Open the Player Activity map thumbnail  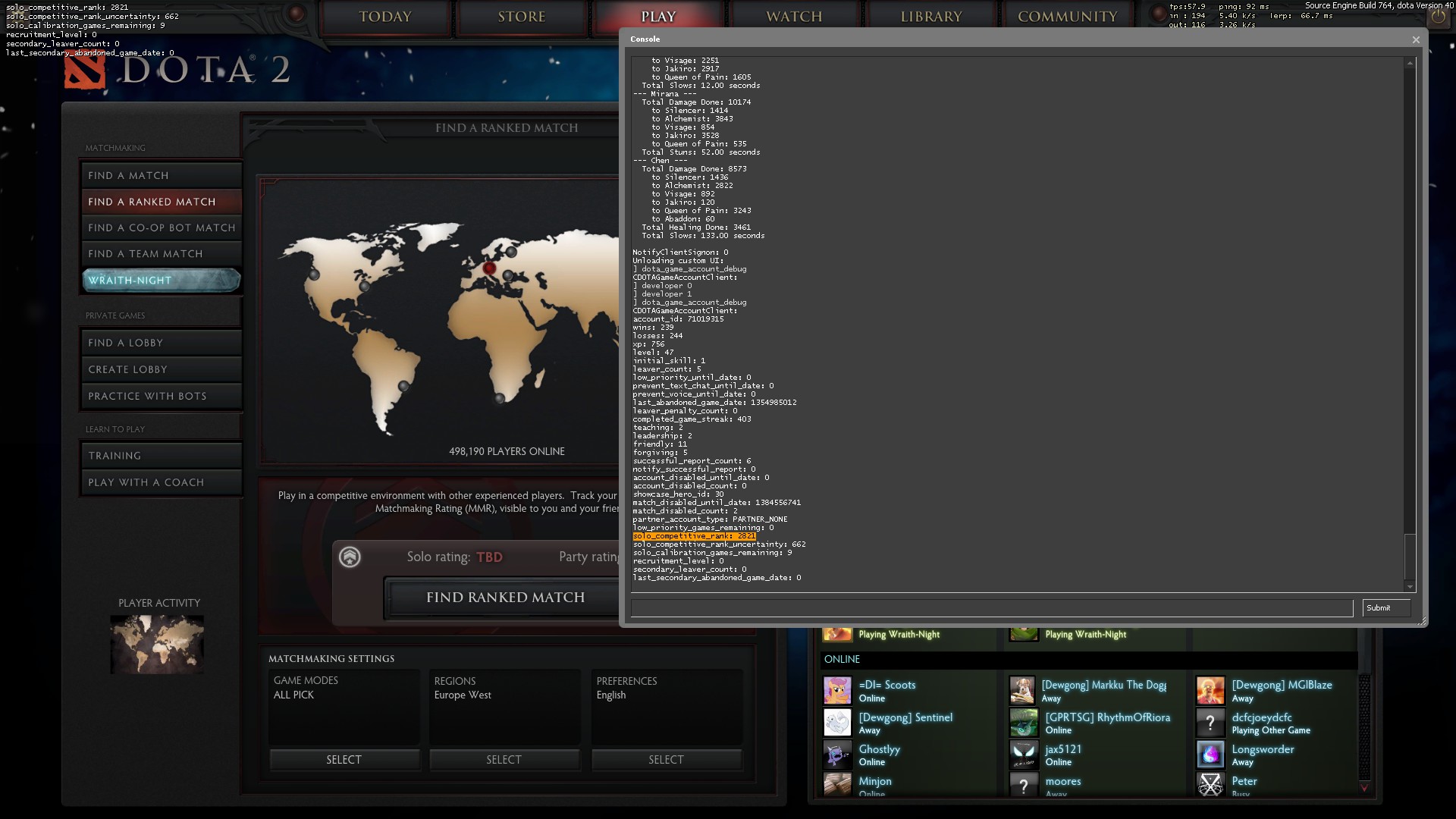157,645
